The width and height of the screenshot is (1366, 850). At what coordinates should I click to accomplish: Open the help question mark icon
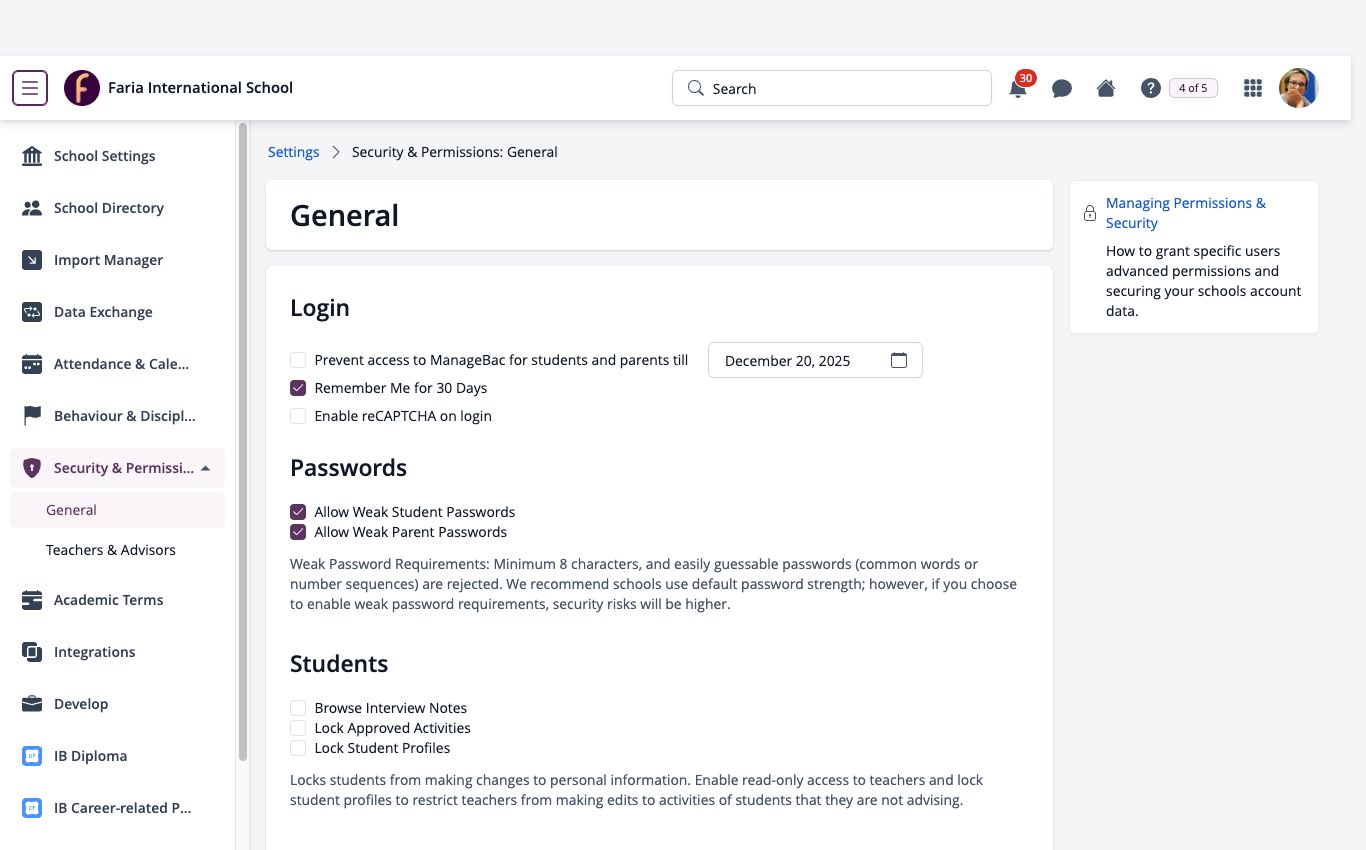(x=1151, y=88)
